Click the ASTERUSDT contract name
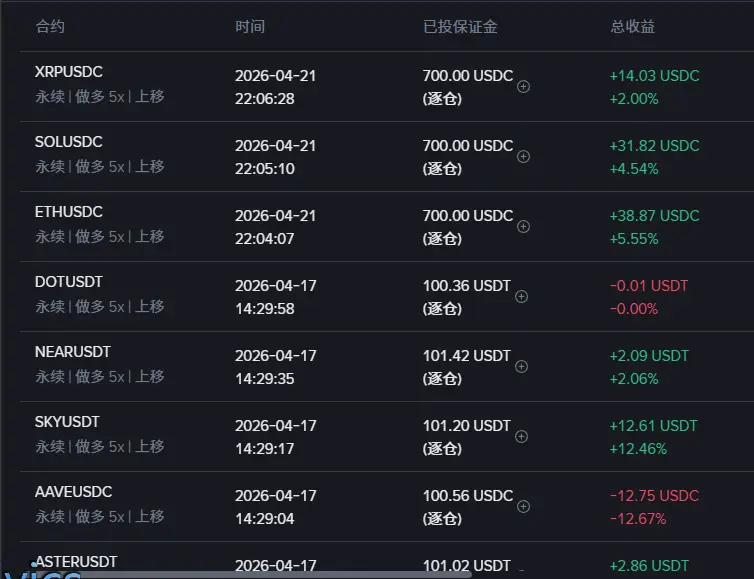The image size is (754, 579). [x=75, y=562]
